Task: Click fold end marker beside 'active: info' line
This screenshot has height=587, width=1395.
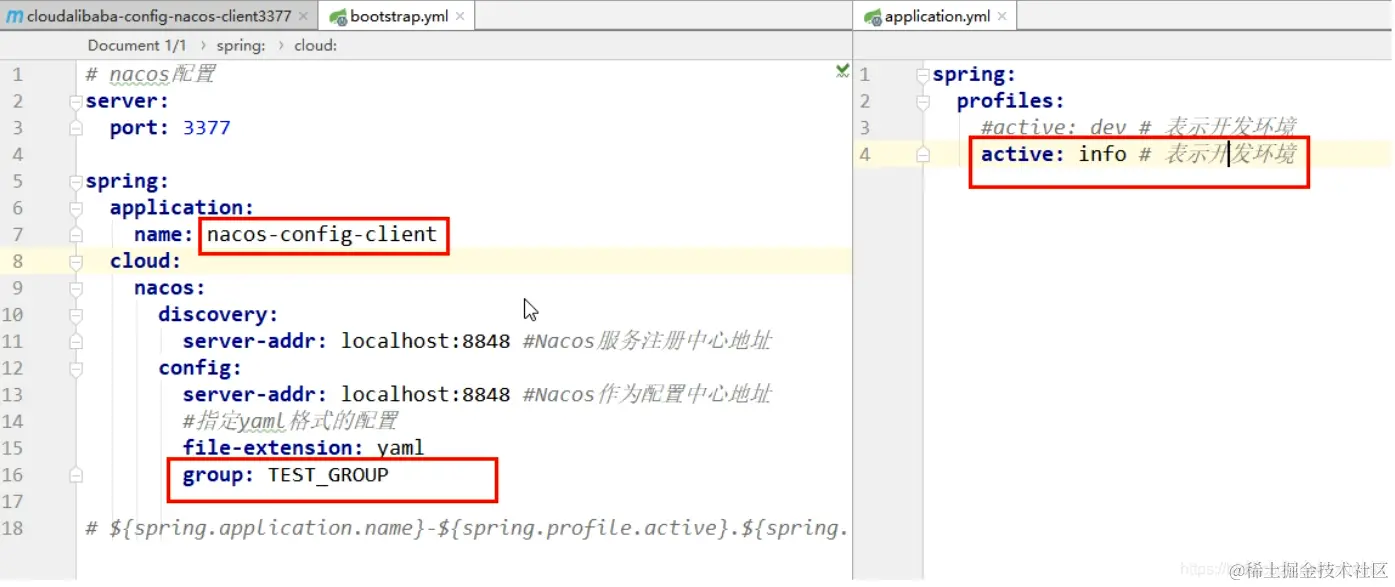Action: point(923,154)
